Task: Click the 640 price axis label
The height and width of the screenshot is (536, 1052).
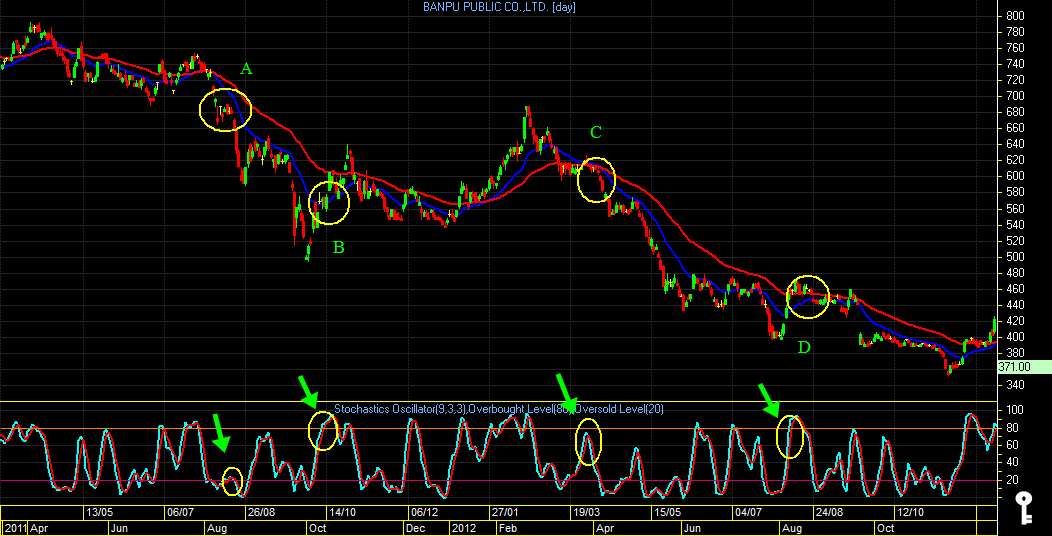Action: tap(1014, 144)
